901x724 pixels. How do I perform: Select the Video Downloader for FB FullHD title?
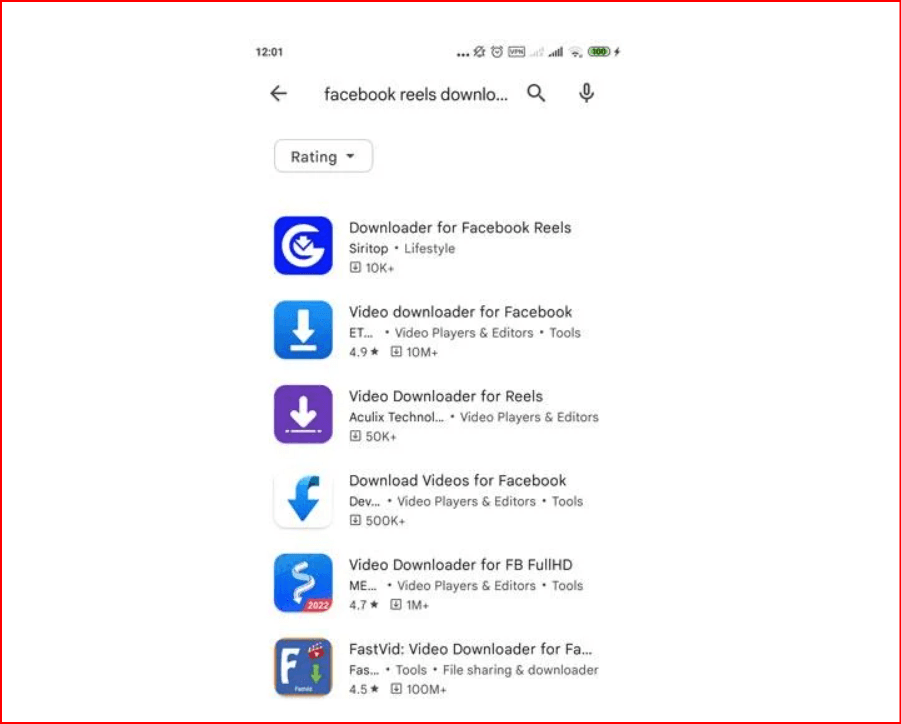[x=460, y=565]
